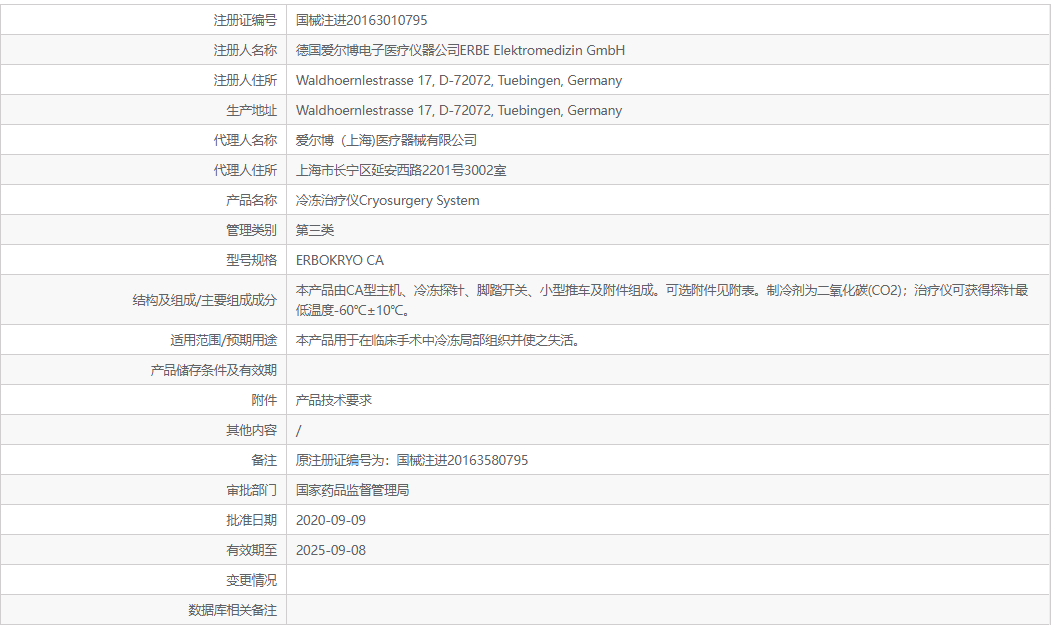This screenshot has width=1051, height=625.
Task: Click the 代理人住所 label
Action: (245, 170)
